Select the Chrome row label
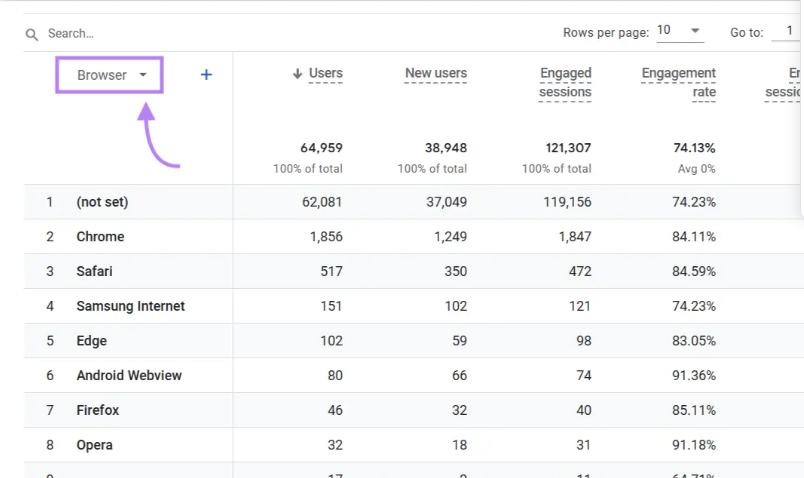The height and width of the screenshot is (478, 804). click(x=100, y=236)
